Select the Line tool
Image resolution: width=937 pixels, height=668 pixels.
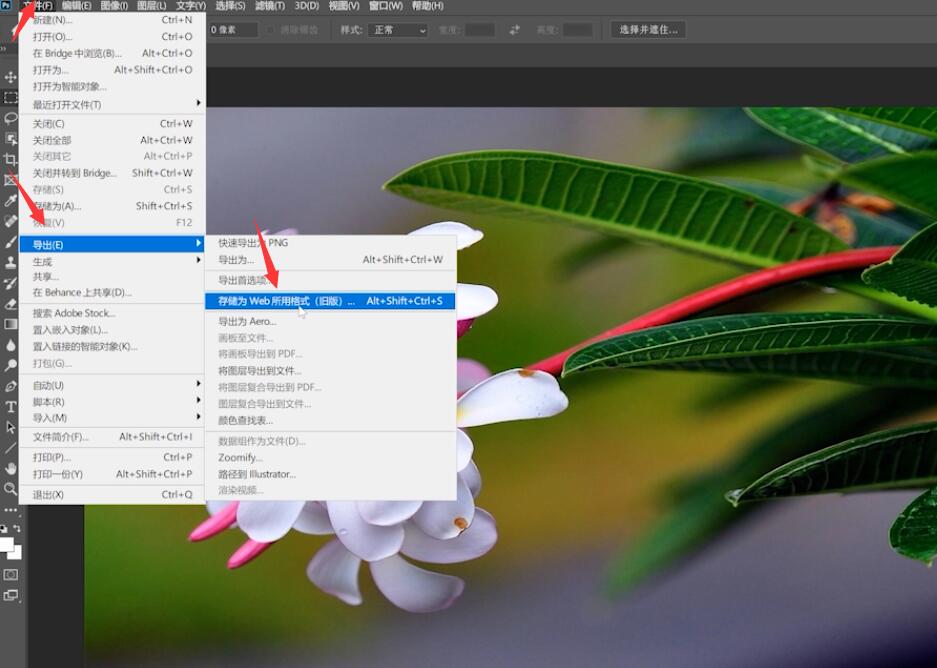pyautogui.click(x=10, y=448)
